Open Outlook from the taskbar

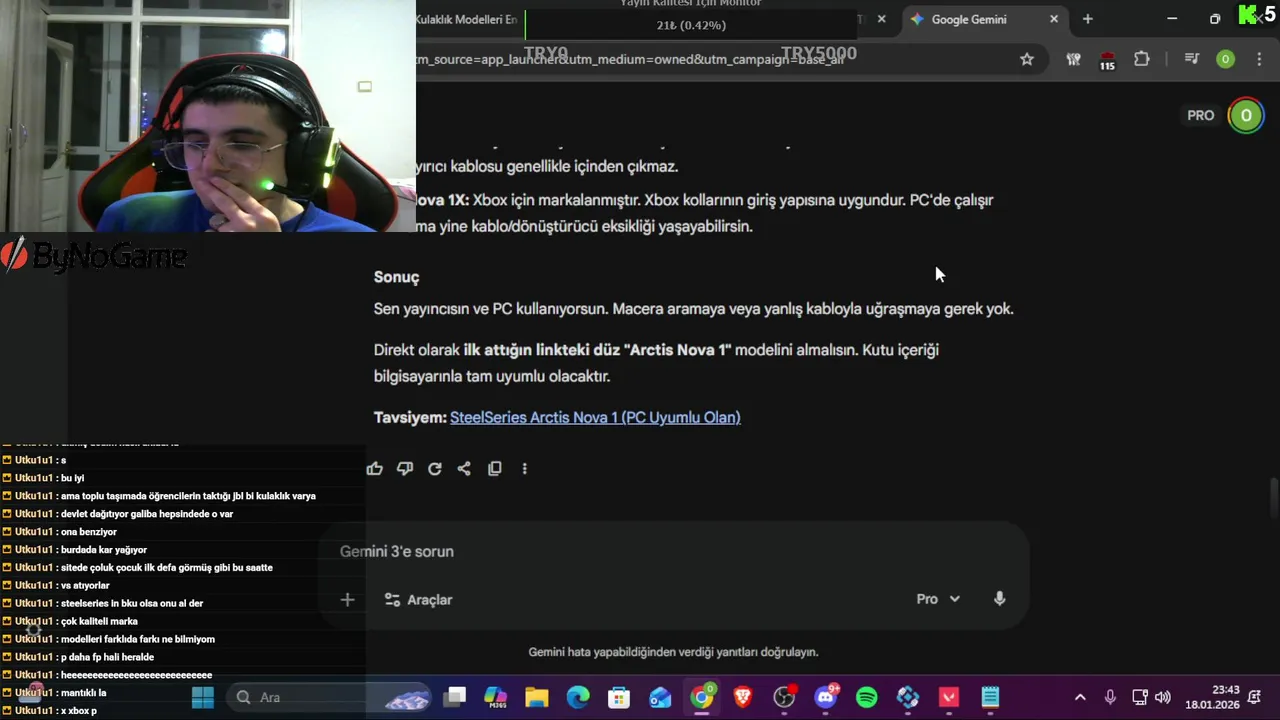[x=660, y=697]
